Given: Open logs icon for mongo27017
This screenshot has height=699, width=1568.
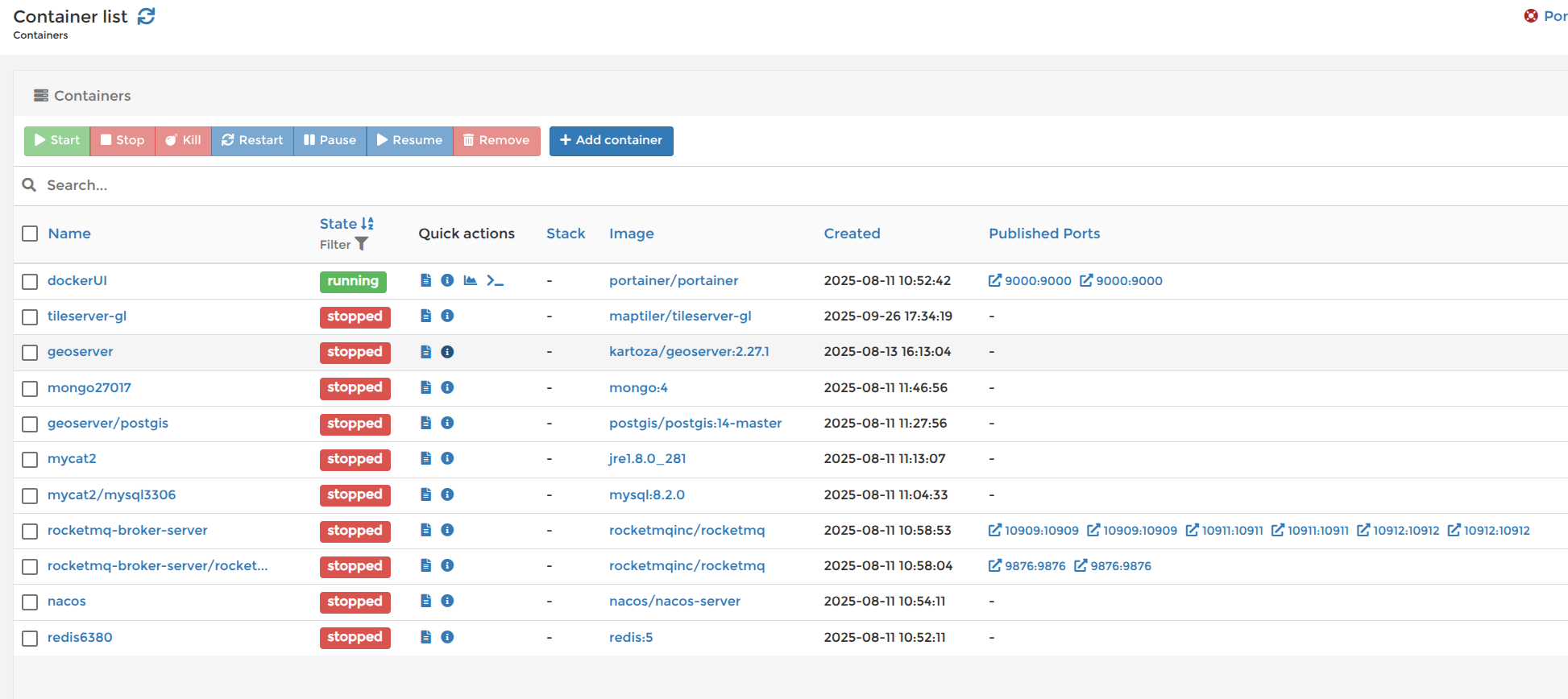Looking at the screenshot, I should point(425,387).
